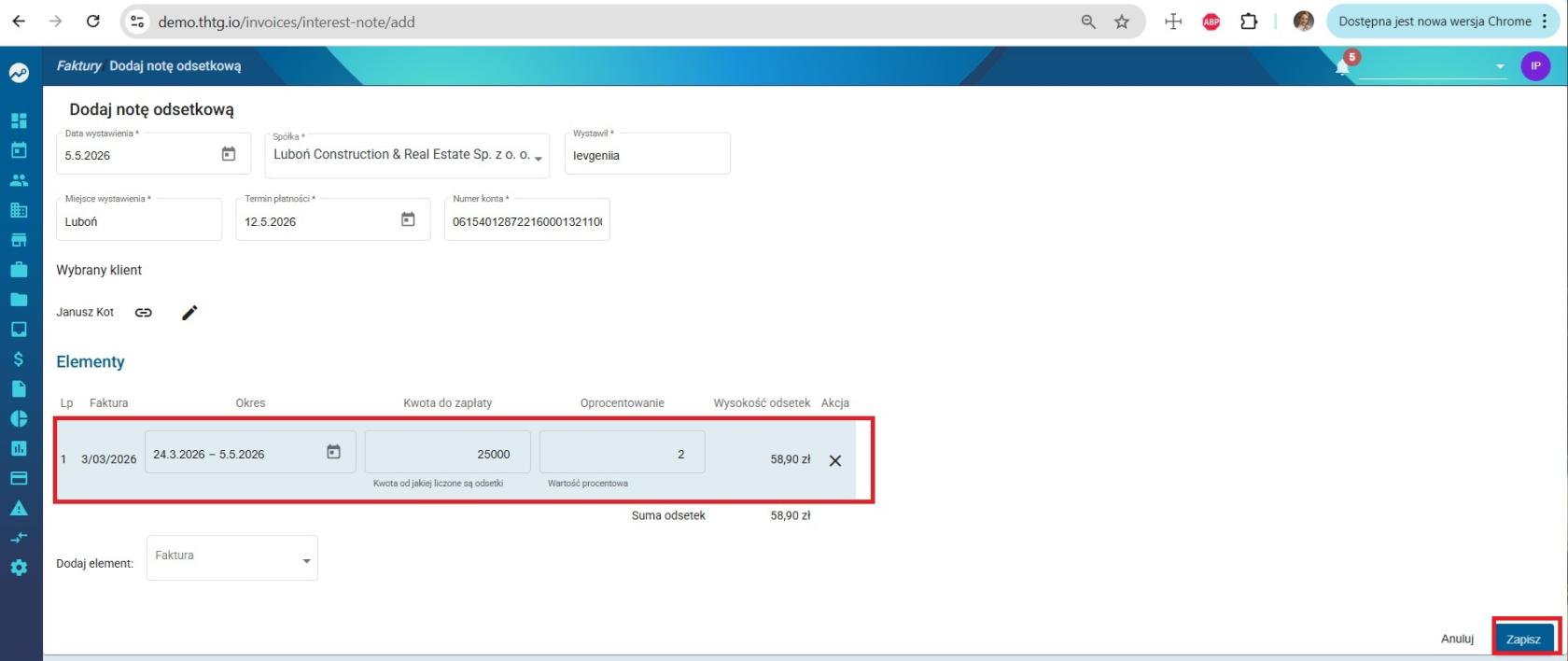
Task: Open date picker for Data wystawienia
Action: (x=229, y=154)
